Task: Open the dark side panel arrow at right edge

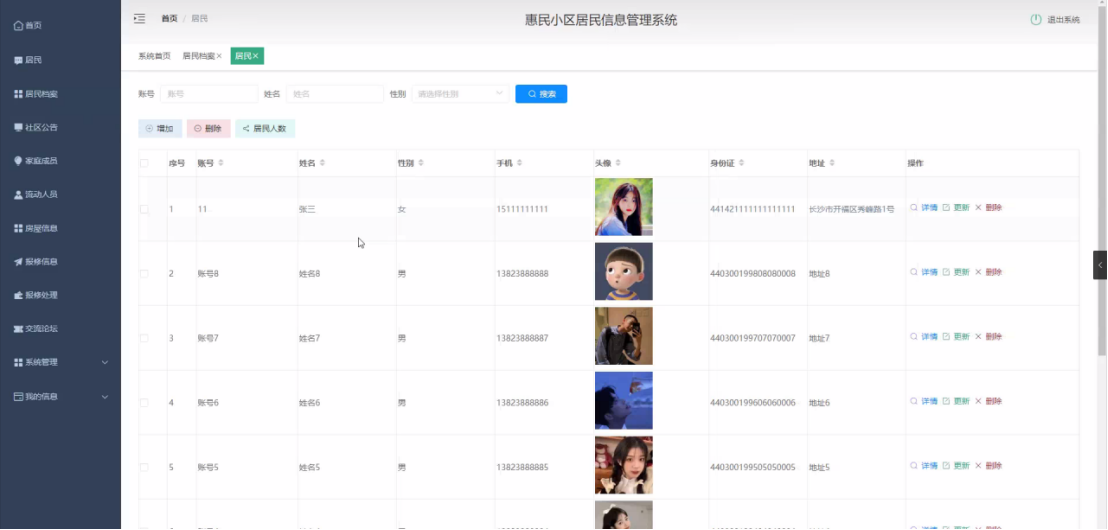Action: click(x=1100, y=265)
